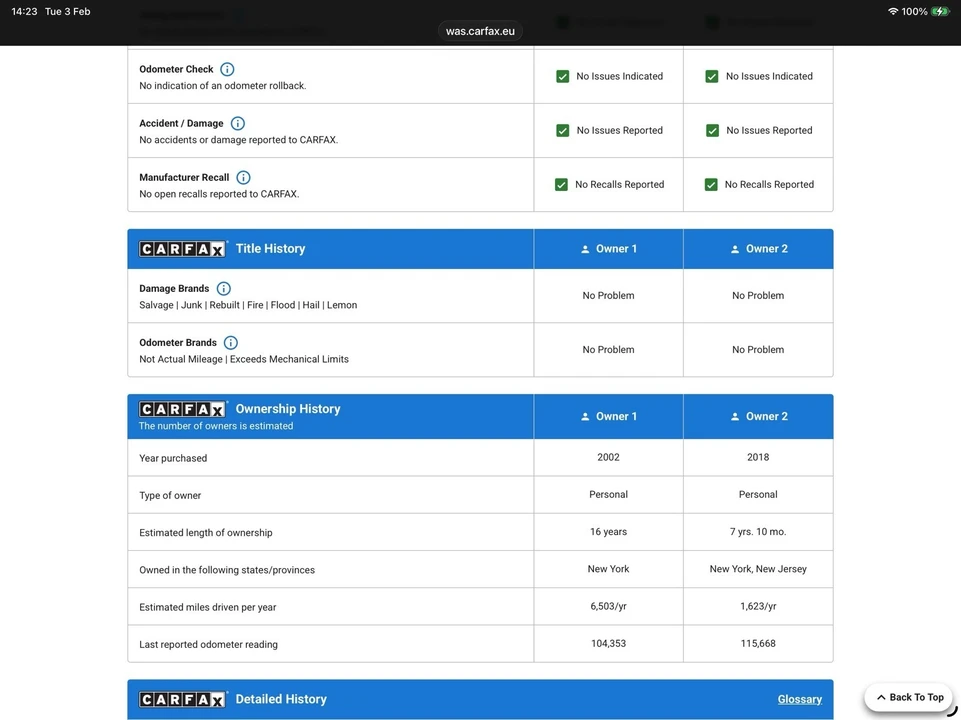Open the Glossary link
This screenshot has height=720, width=961.
click(x=800, y=699)
